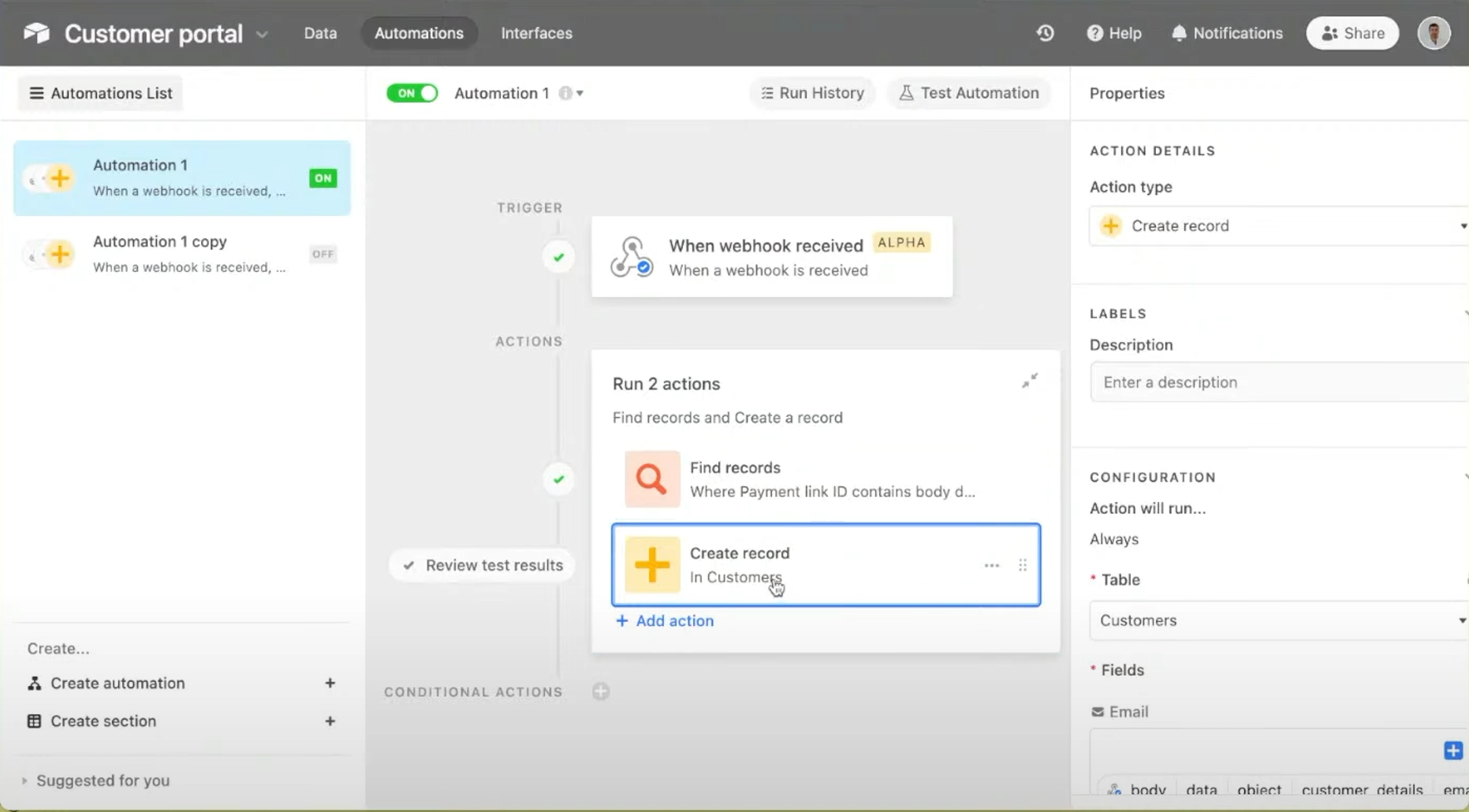Click the Test Automation button

pyautogui.click(x=968, y=93)
